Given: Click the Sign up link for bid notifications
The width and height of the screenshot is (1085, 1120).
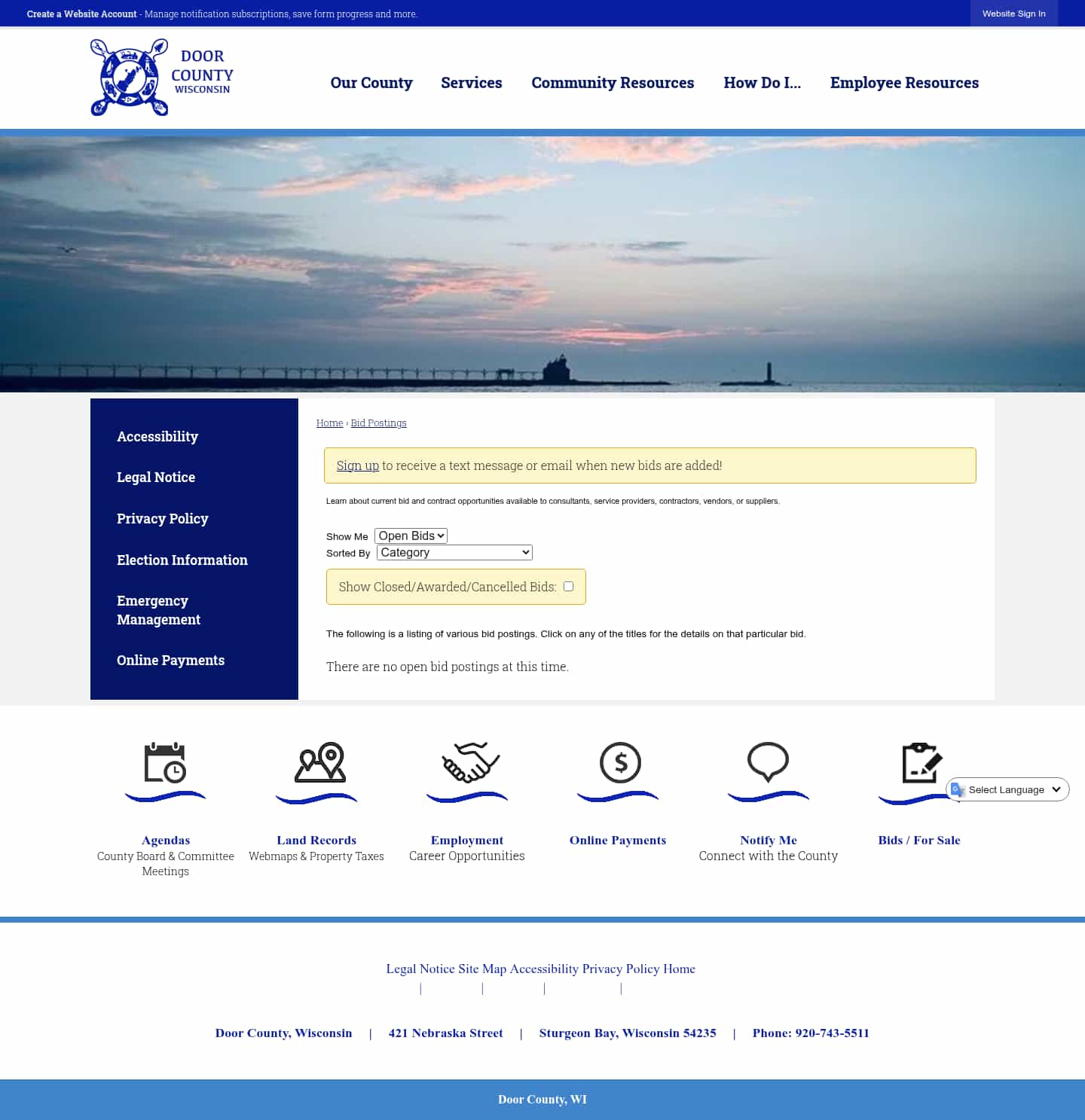Looking at the screenshot, I should tap(357, 465).
